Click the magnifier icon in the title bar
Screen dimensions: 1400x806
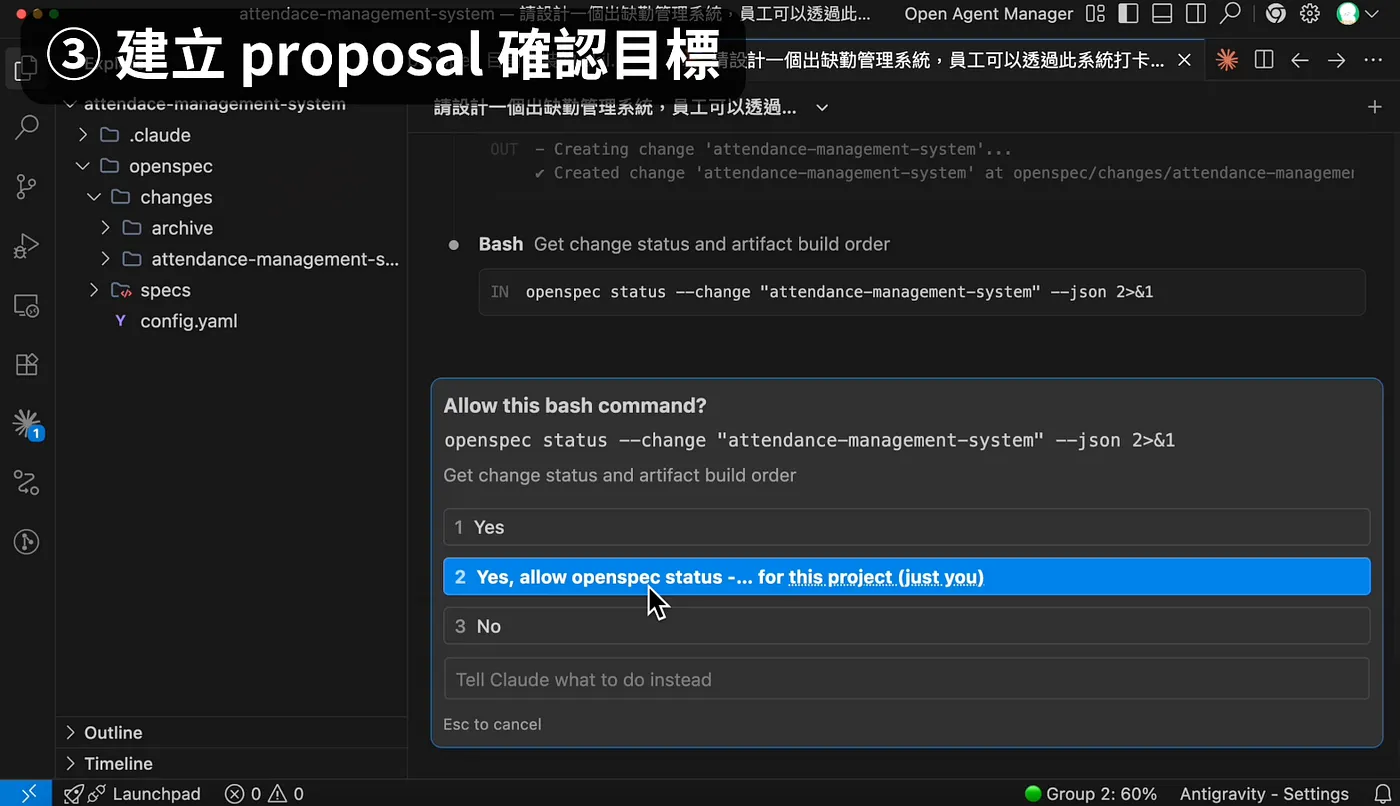tap(1231, 14)
